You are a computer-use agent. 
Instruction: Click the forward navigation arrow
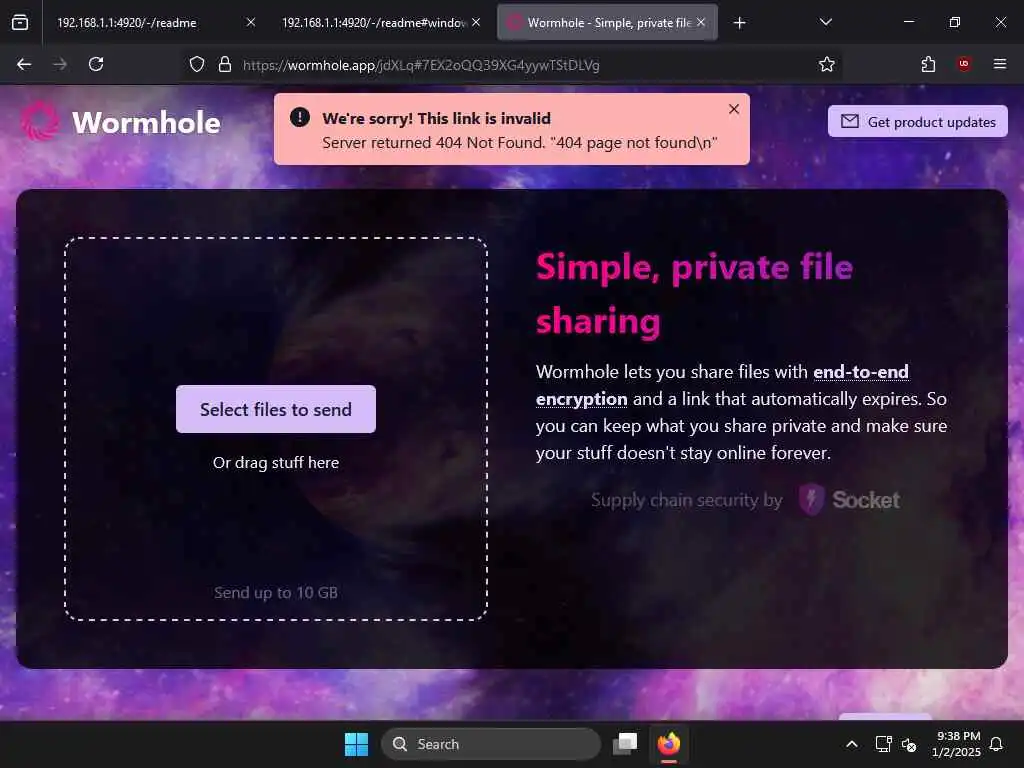(x=60, y=64)
